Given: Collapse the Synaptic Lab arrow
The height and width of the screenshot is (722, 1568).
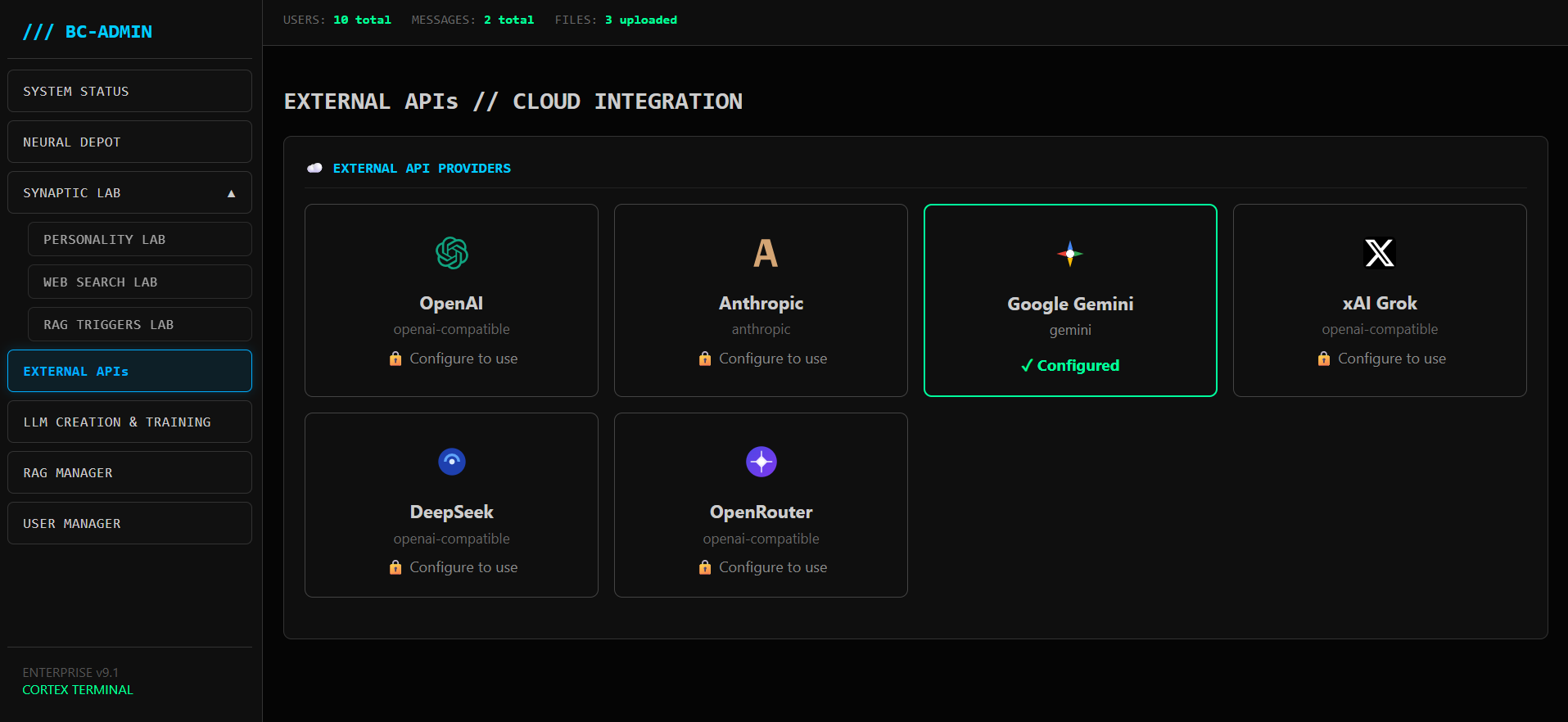Looking at the screenshot, I should click(231, 193).
